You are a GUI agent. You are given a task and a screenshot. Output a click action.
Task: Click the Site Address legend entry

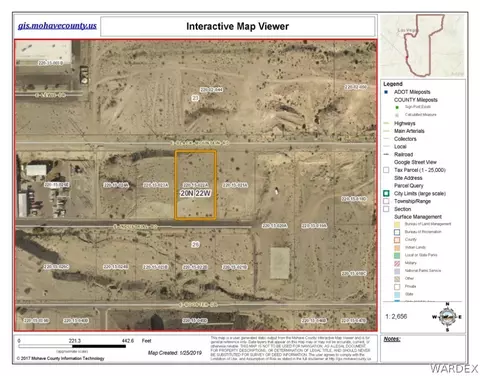408,178
